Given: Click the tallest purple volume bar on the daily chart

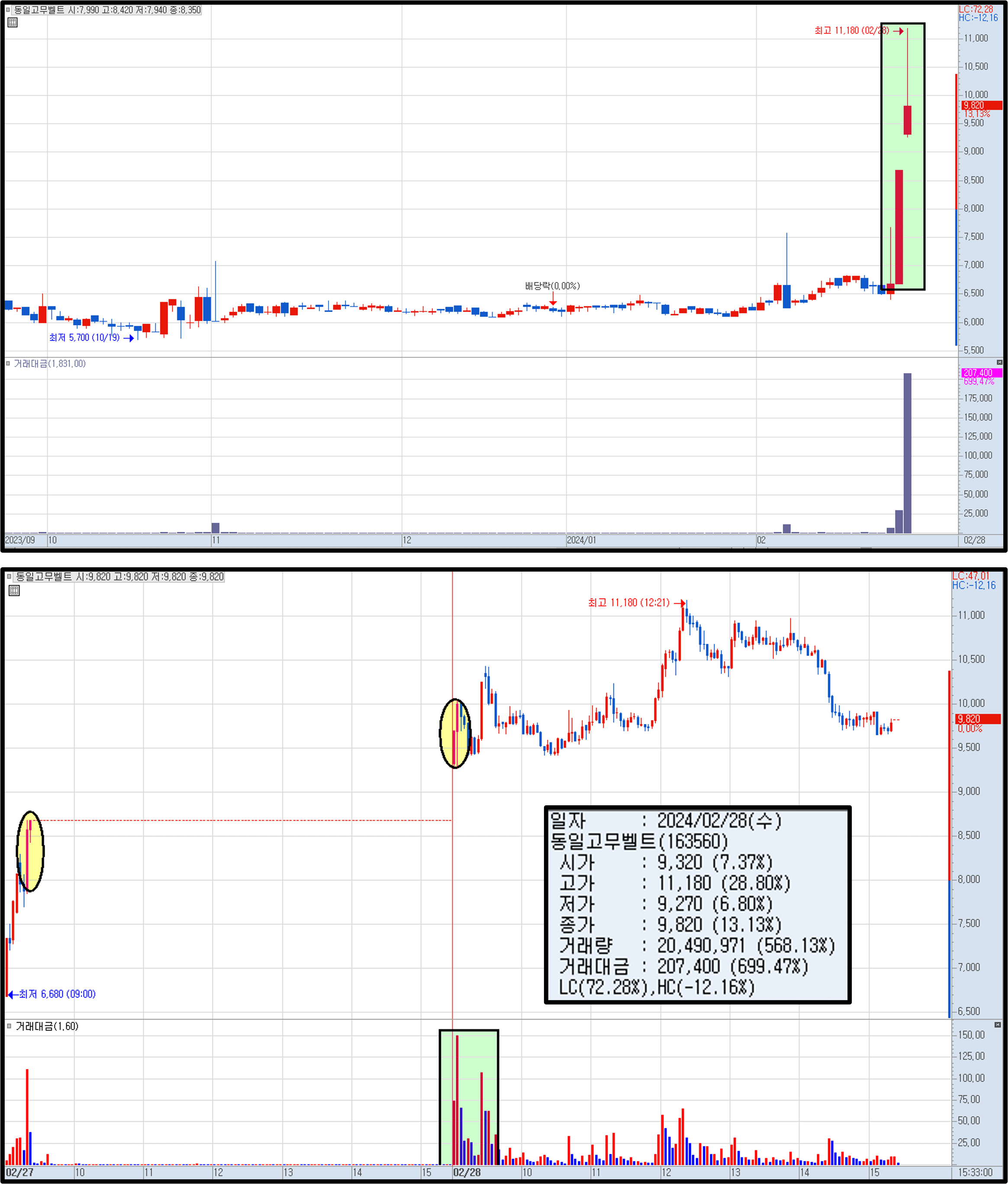Looking at the screenshot, I should coord(908,453).
